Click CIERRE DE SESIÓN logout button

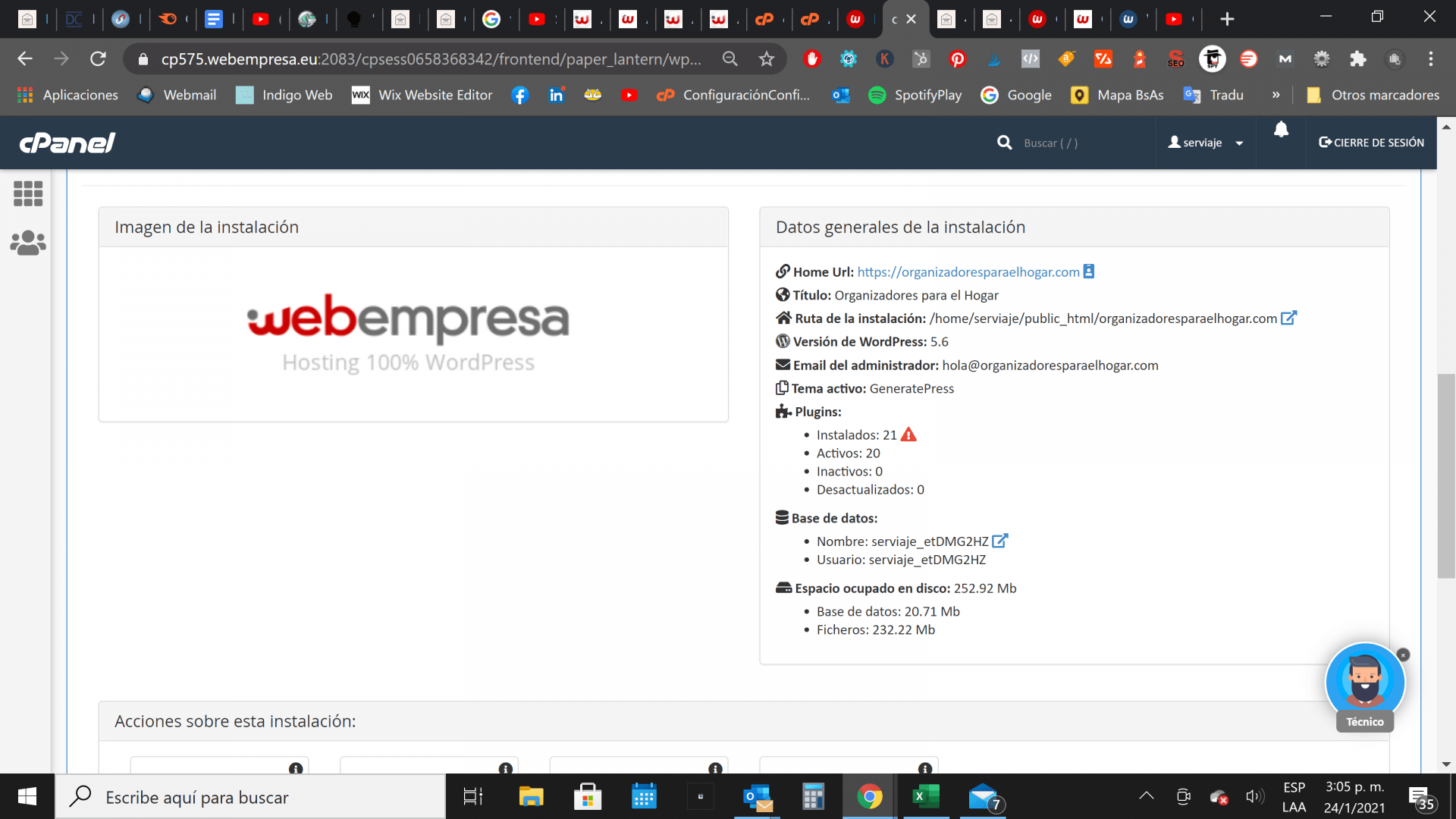1371,143
